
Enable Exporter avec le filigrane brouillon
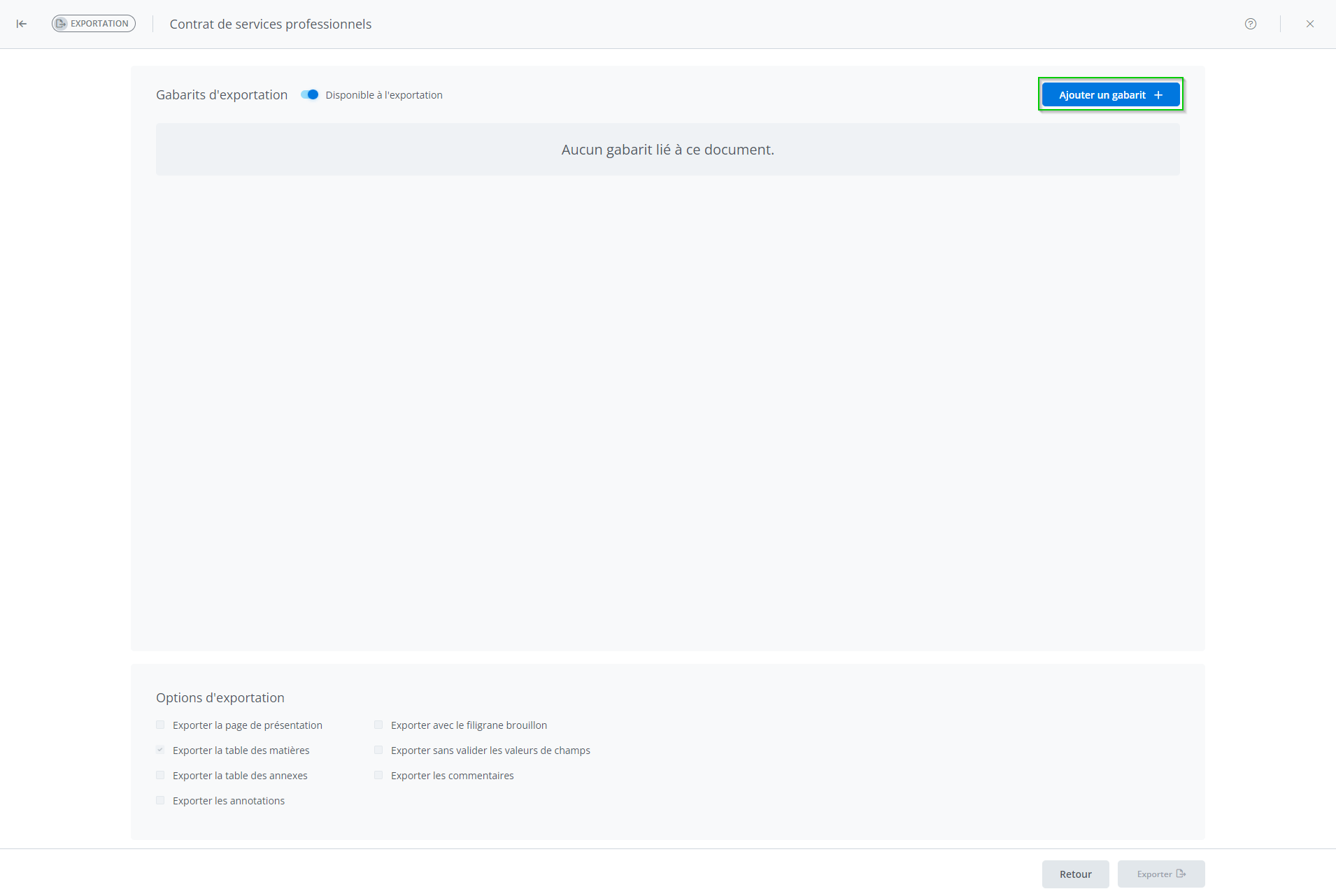coord(378,725)
